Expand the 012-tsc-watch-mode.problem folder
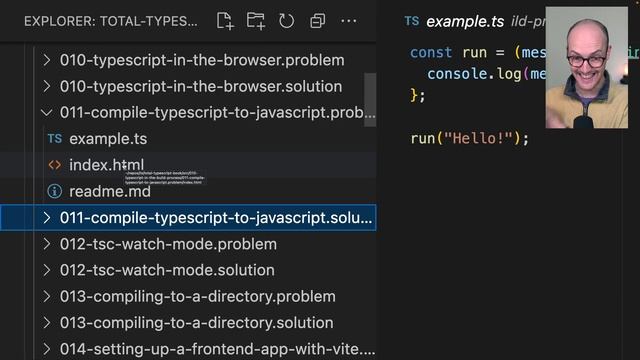 tap(47, 244)
